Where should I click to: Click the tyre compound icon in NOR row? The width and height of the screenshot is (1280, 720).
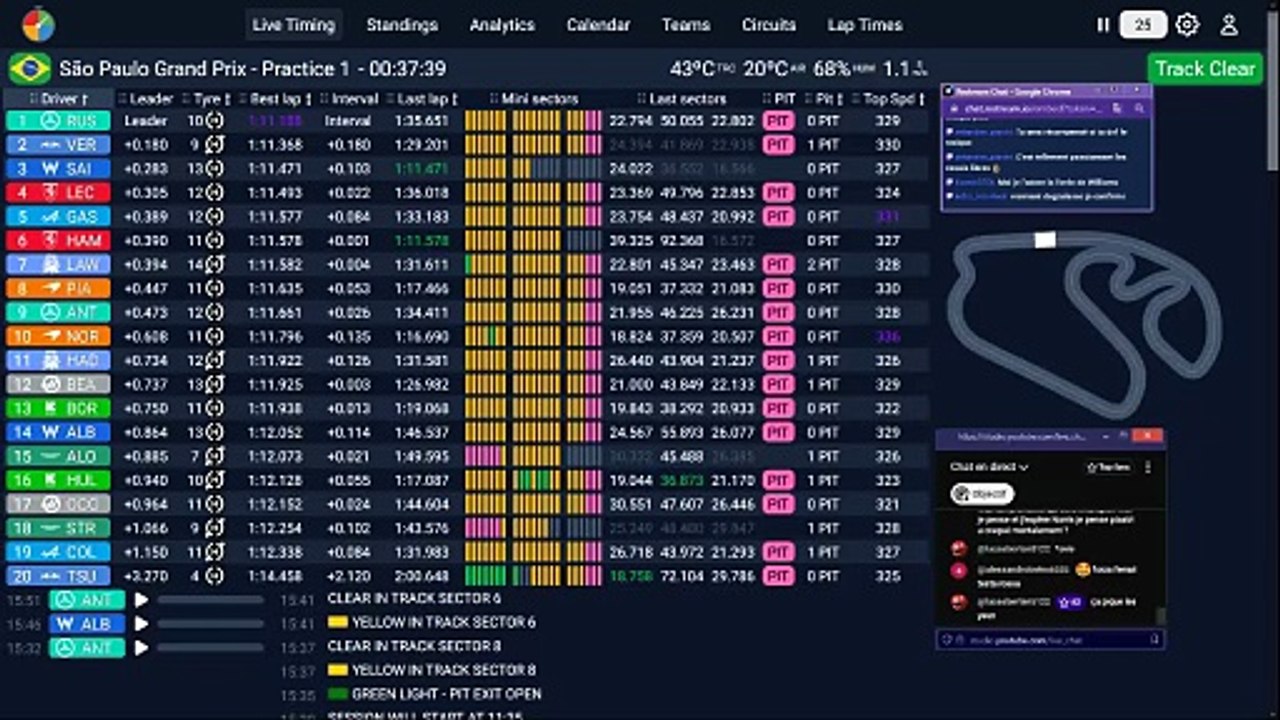point(214,337)
